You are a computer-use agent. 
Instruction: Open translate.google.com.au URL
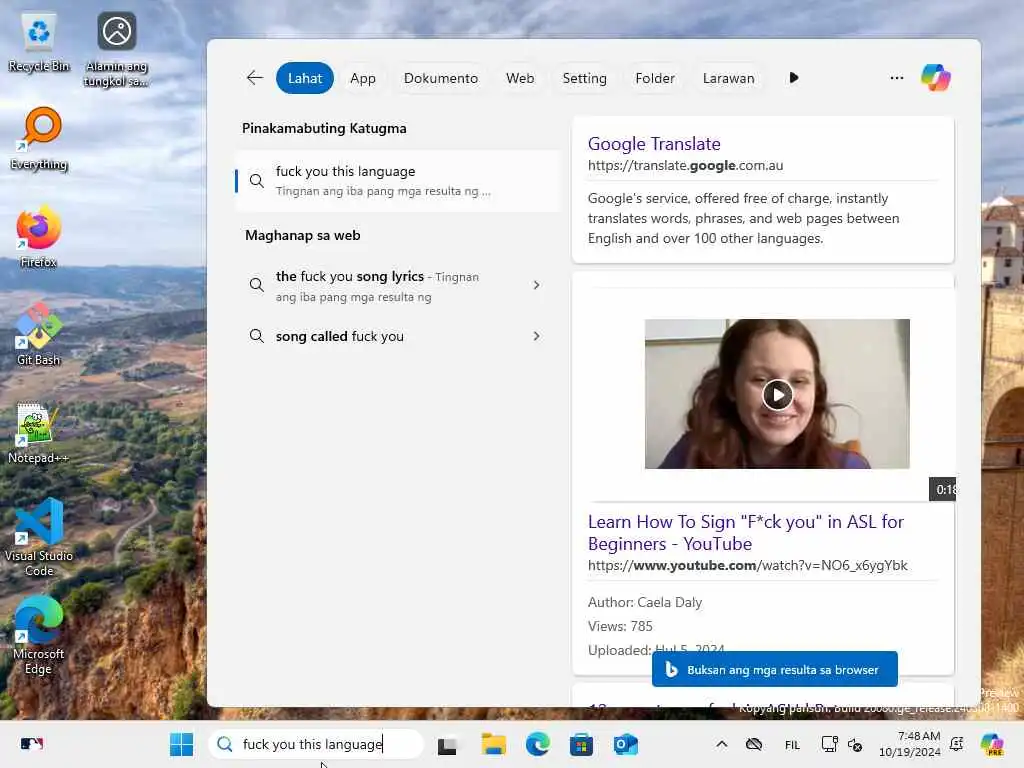click(685, 166)
